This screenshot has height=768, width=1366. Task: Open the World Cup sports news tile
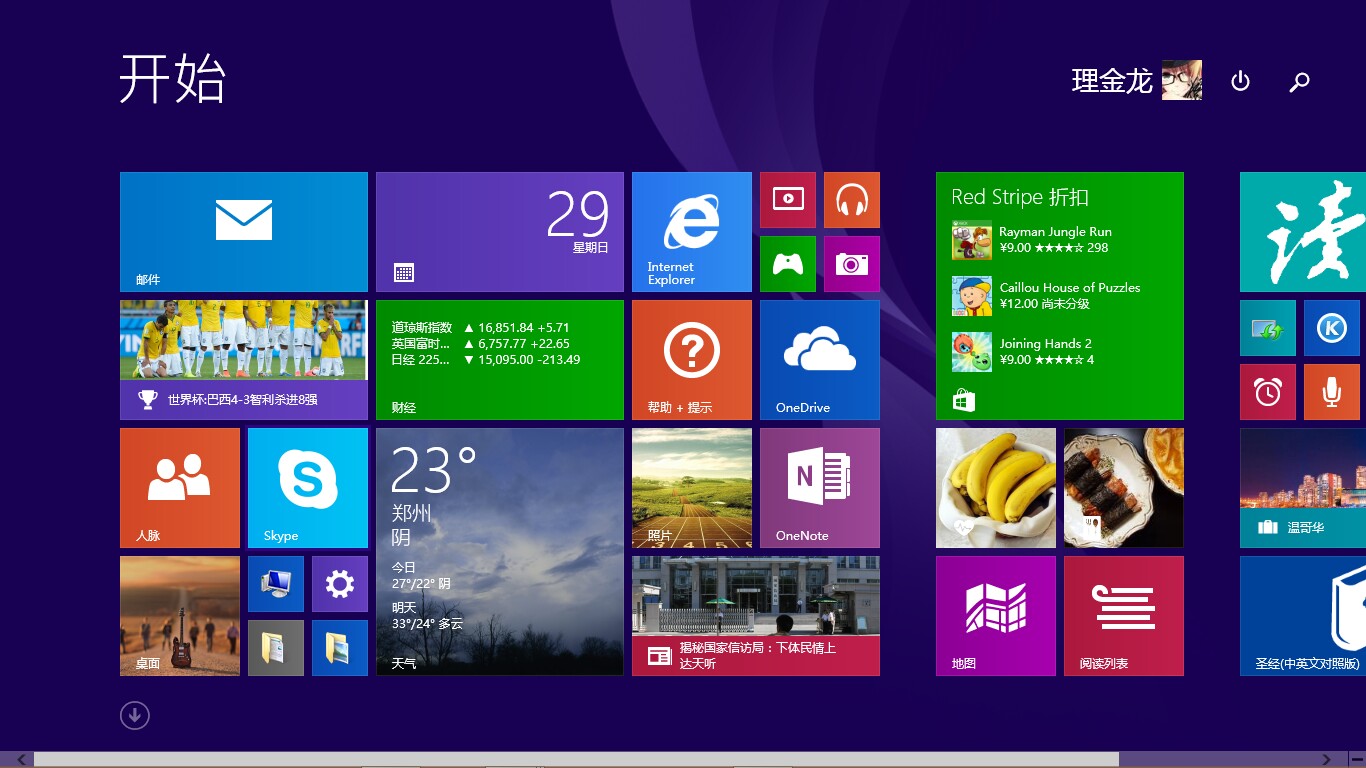(x=244, y=360)
